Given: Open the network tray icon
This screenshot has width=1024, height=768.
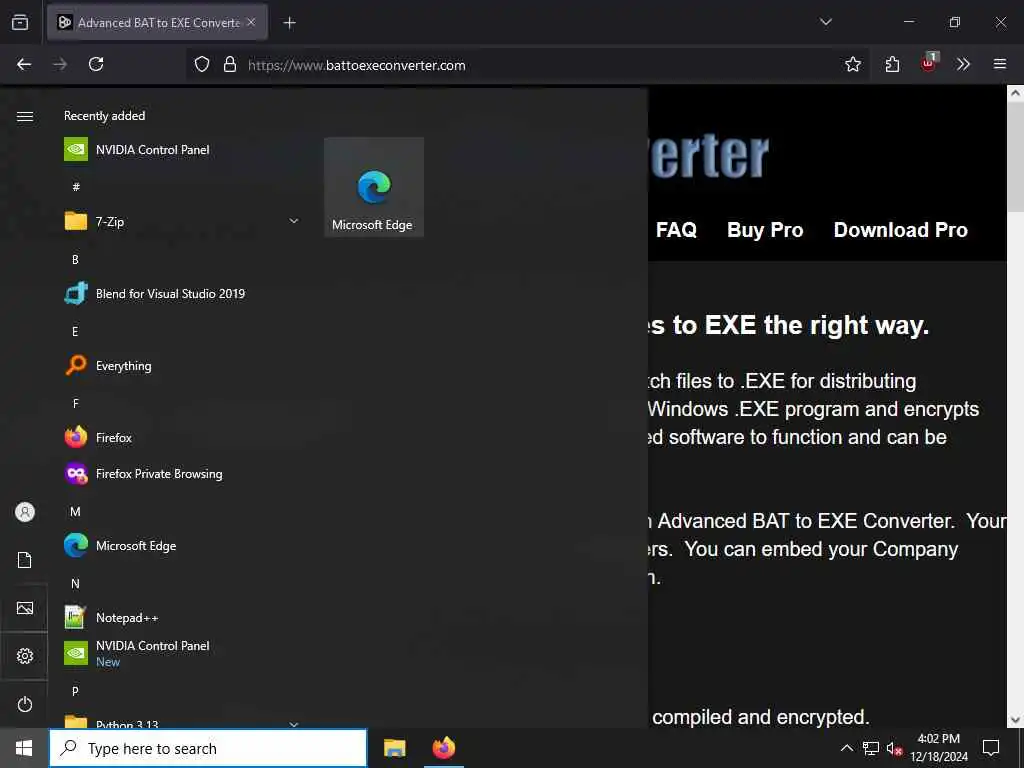Looking at the screenshot, I should click(871, 748).
